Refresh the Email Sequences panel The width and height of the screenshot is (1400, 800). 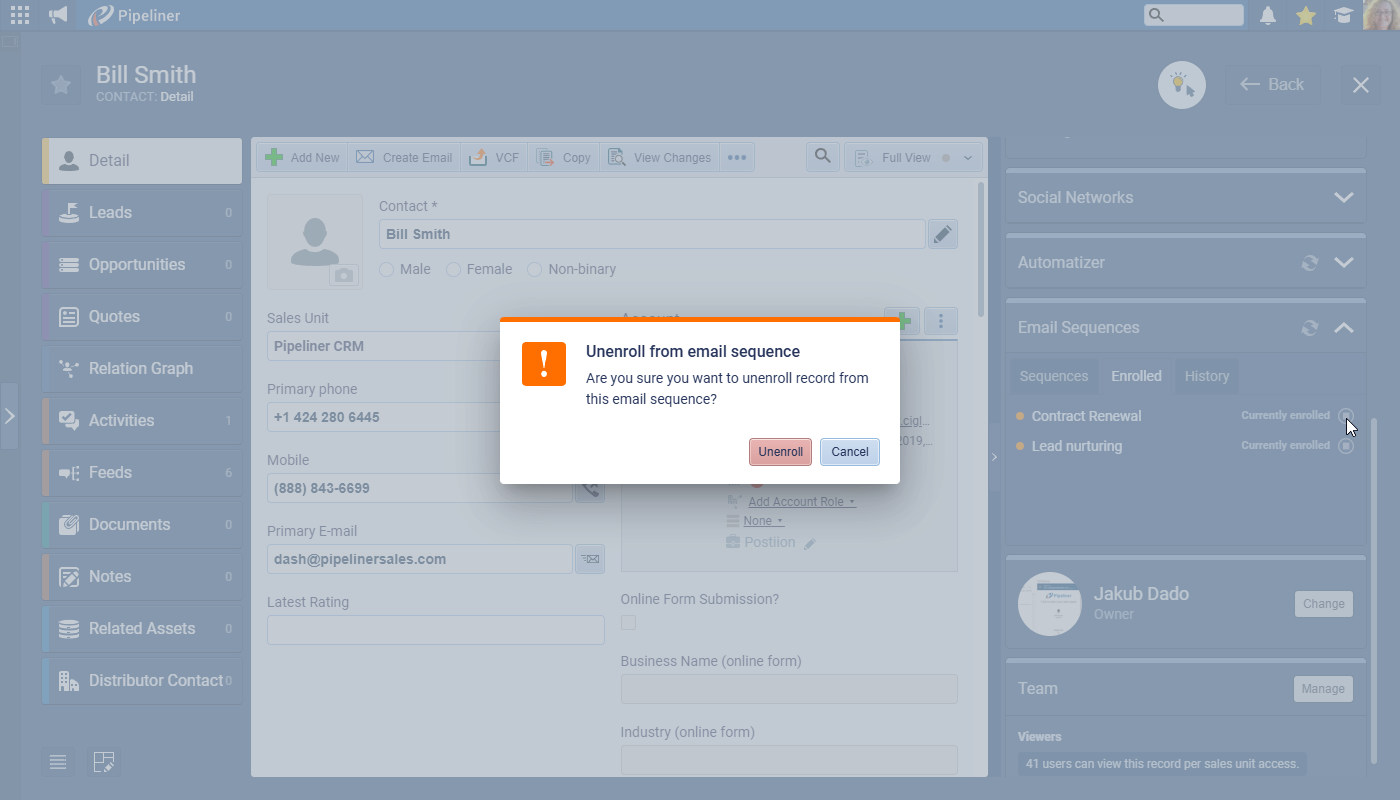click(x=1309, y=328)
